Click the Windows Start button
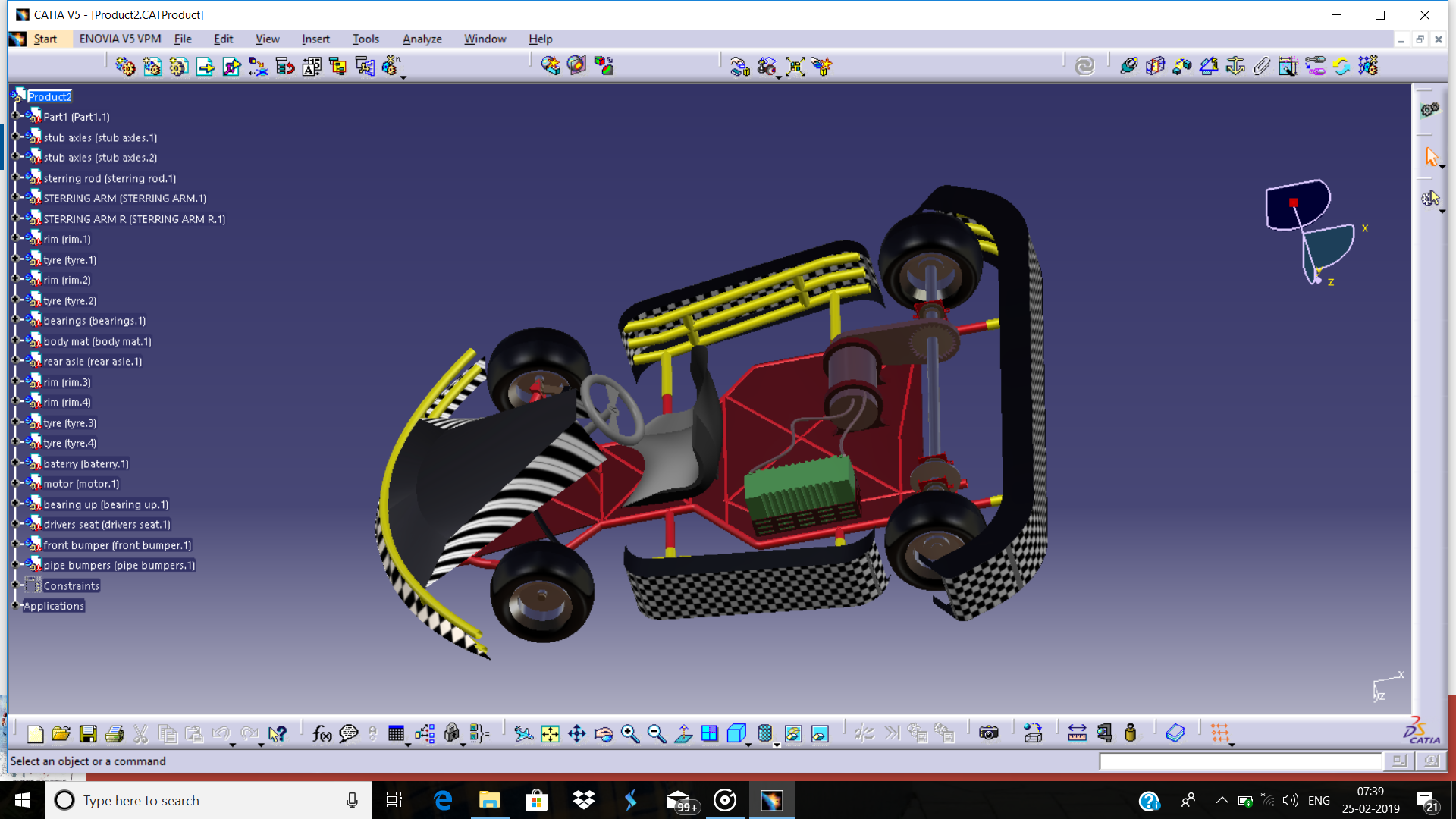Image resolution: width=1456 pixels, height=819 pixels. 23,800
